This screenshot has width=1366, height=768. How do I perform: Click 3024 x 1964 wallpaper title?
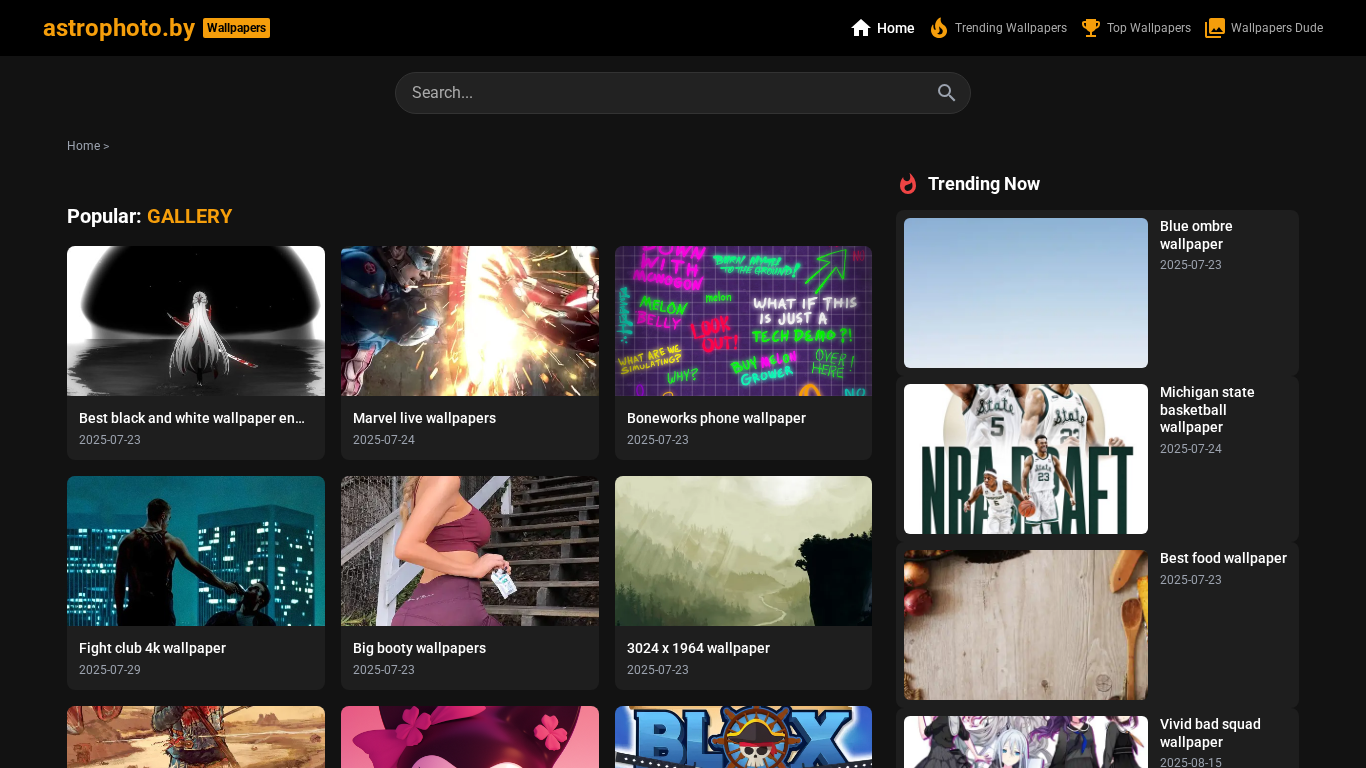click(x=698, y=648)
